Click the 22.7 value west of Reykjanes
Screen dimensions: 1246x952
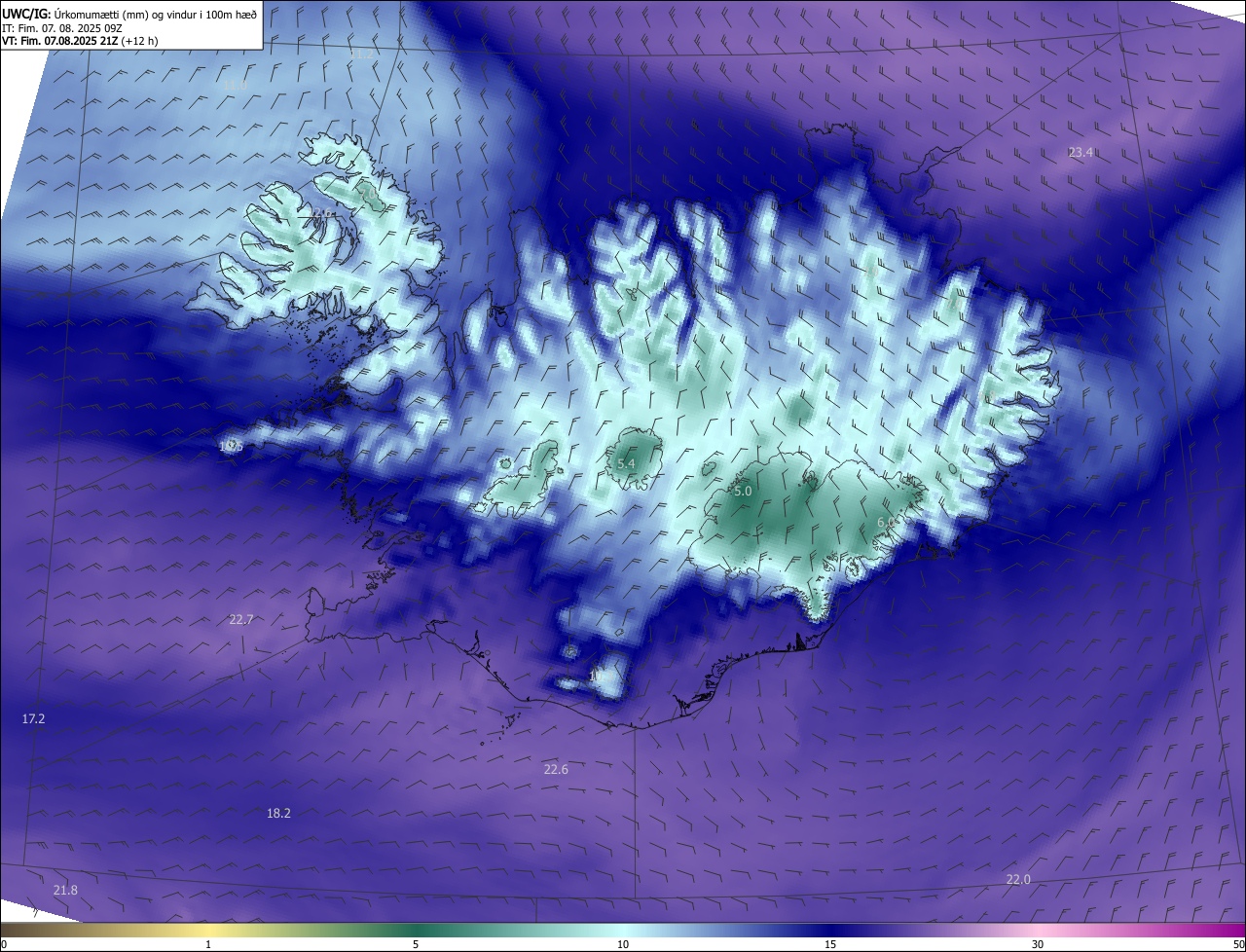click(241, 619)
